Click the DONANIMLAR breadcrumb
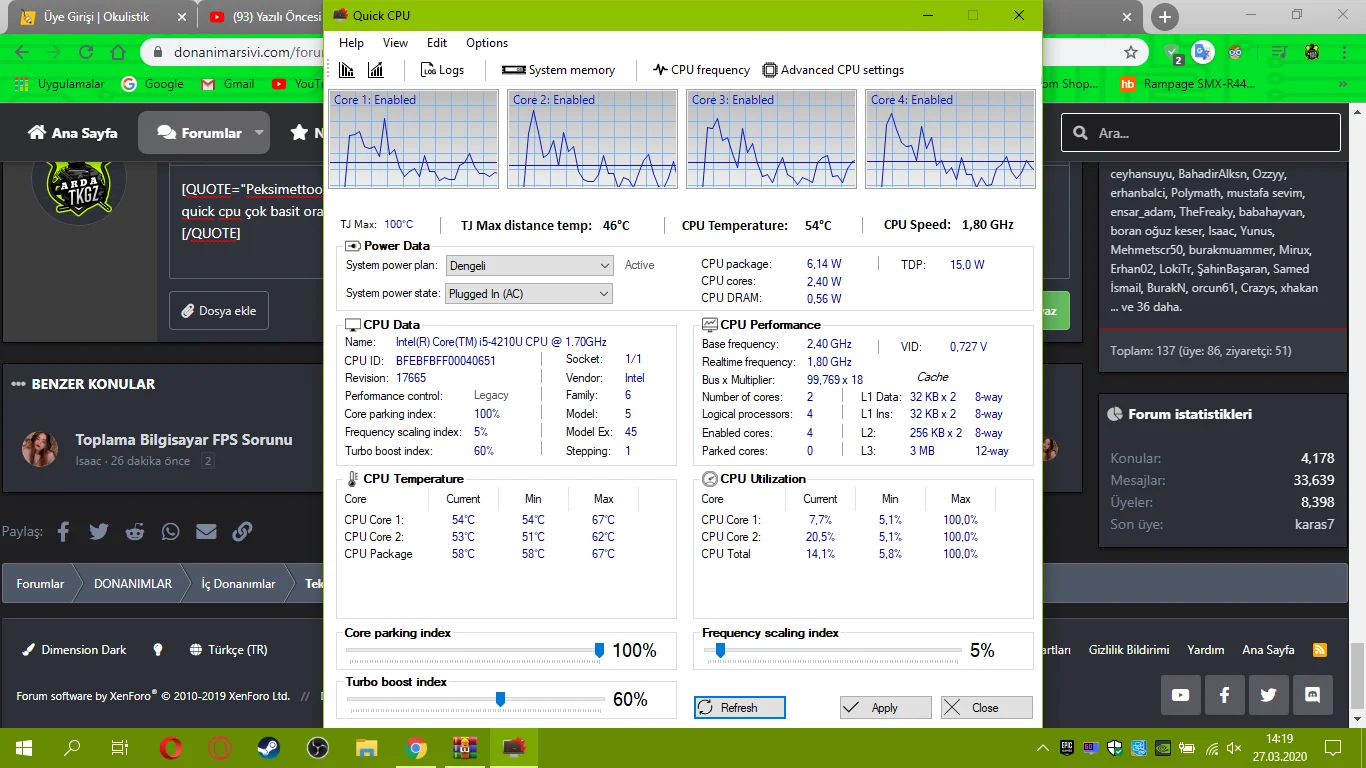This screenshot has width=1366, height=768. tap(133, 584)
